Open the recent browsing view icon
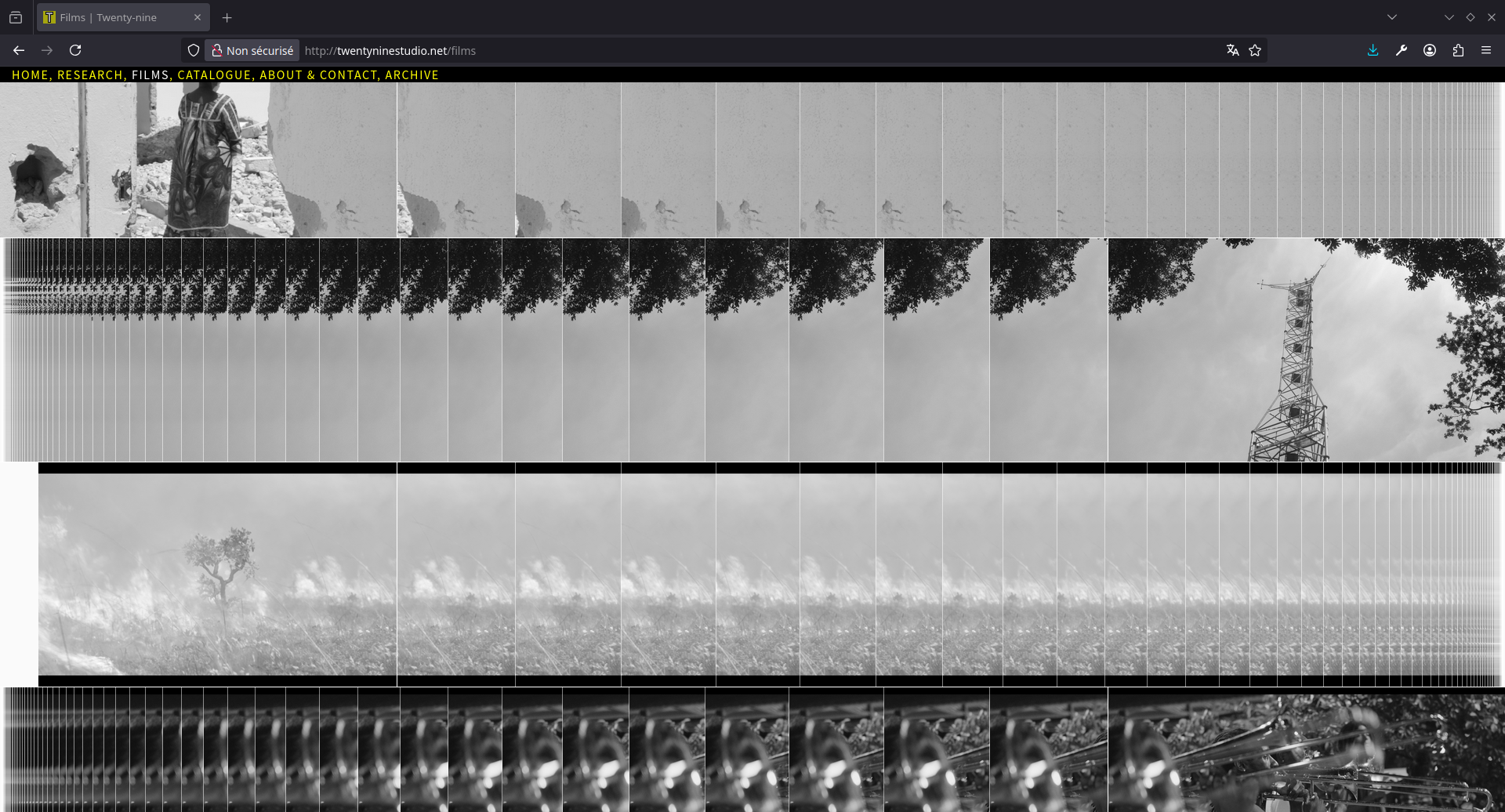The image size is (1505, 812). (x=16, y=17)
